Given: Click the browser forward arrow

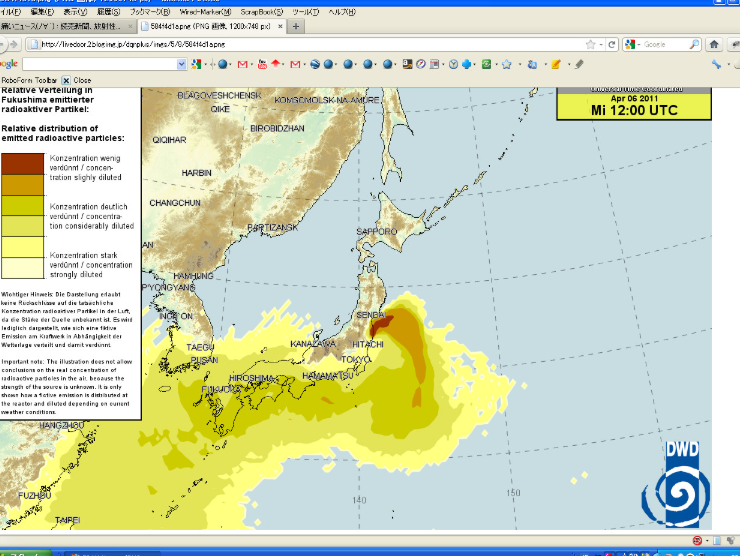Looking at the screenshot, I should pyautogui.click(x=15, y=44).
